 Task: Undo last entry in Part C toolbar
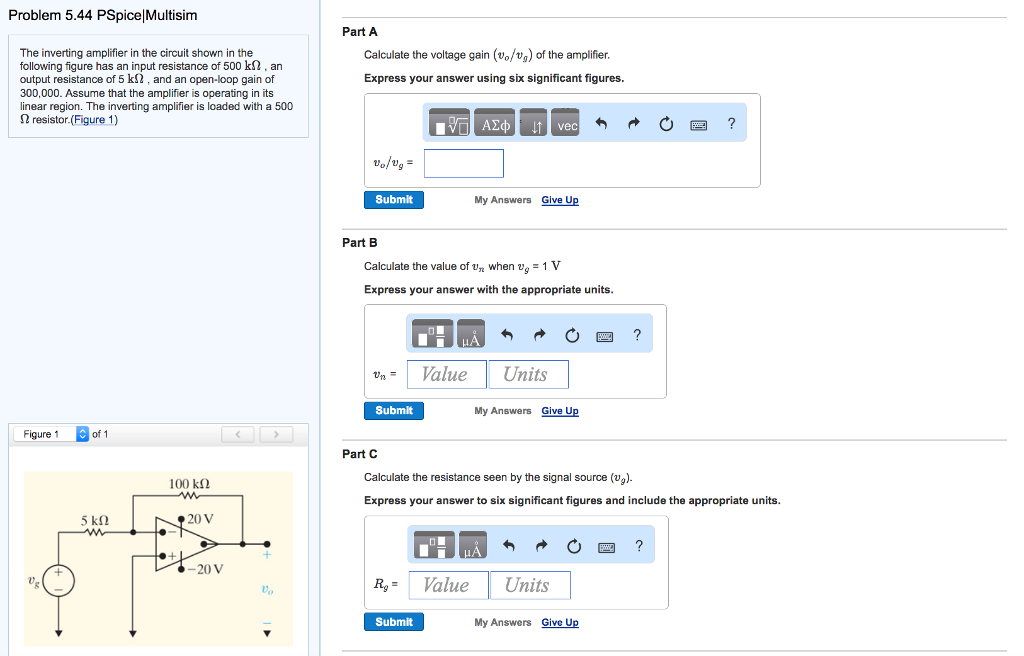(509, 546)
